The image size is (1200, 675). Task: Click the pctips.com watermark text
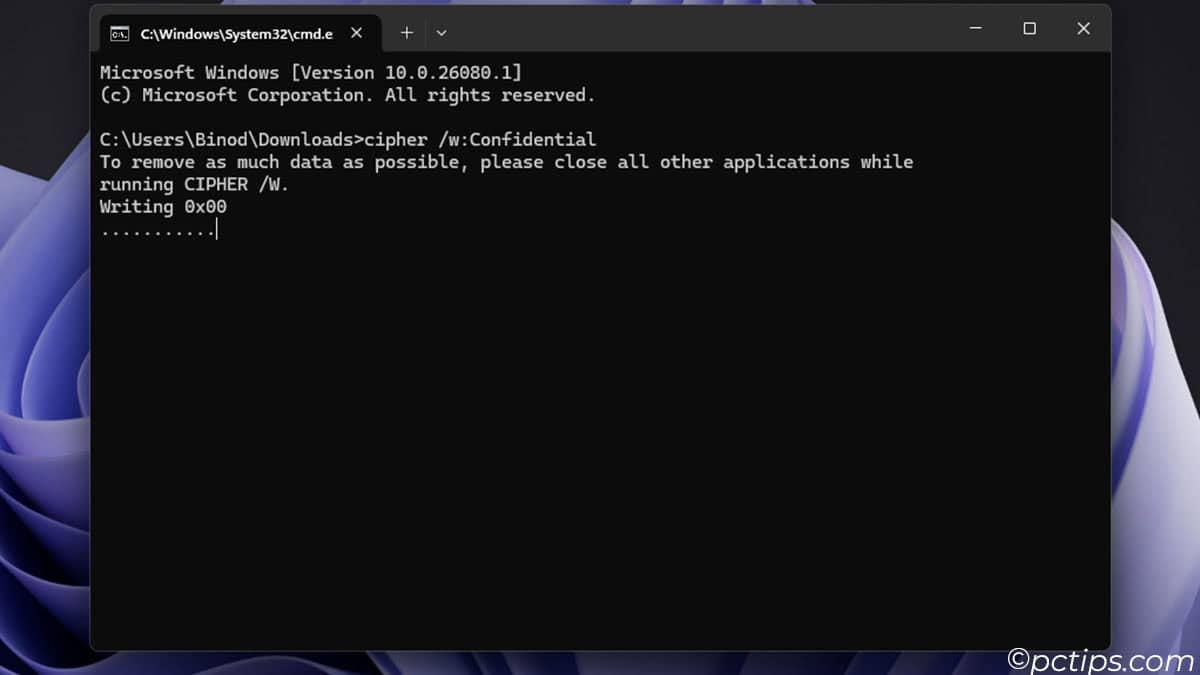pyautogui.click(x=1100, y=659)
